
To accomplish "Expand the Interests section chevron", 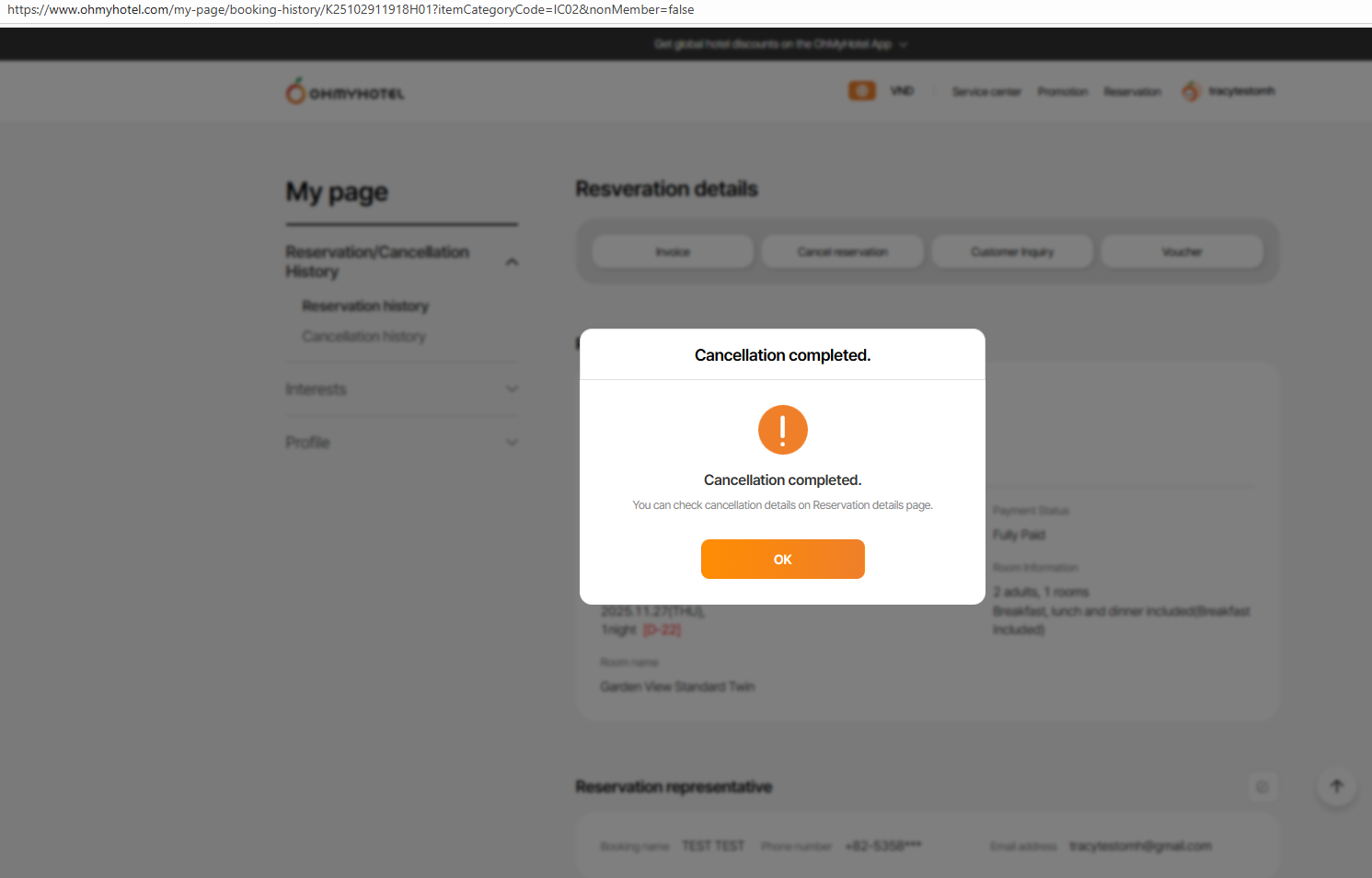I will [x=512, y=389].
